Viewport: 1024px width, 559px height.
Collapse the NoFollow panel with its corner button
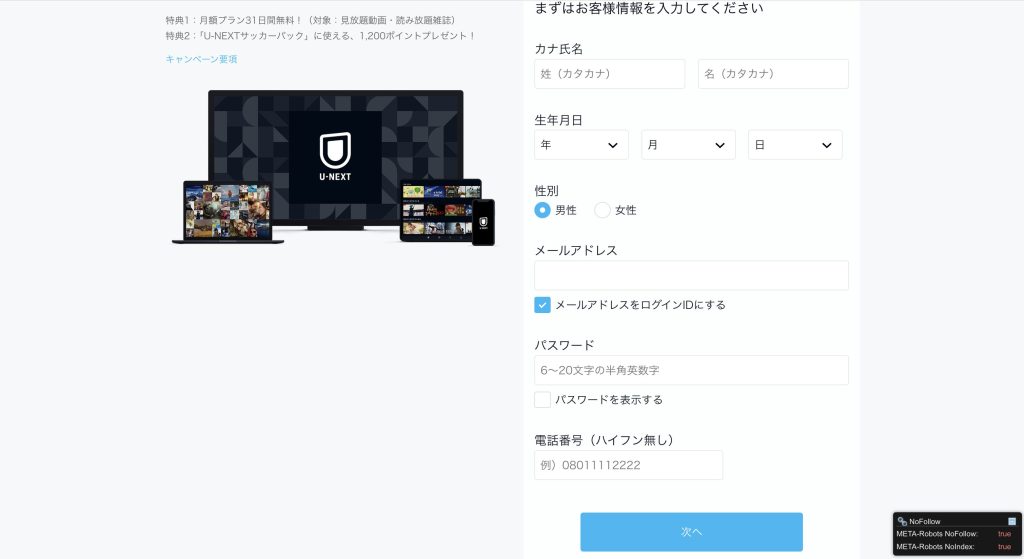coord(1012,521)
